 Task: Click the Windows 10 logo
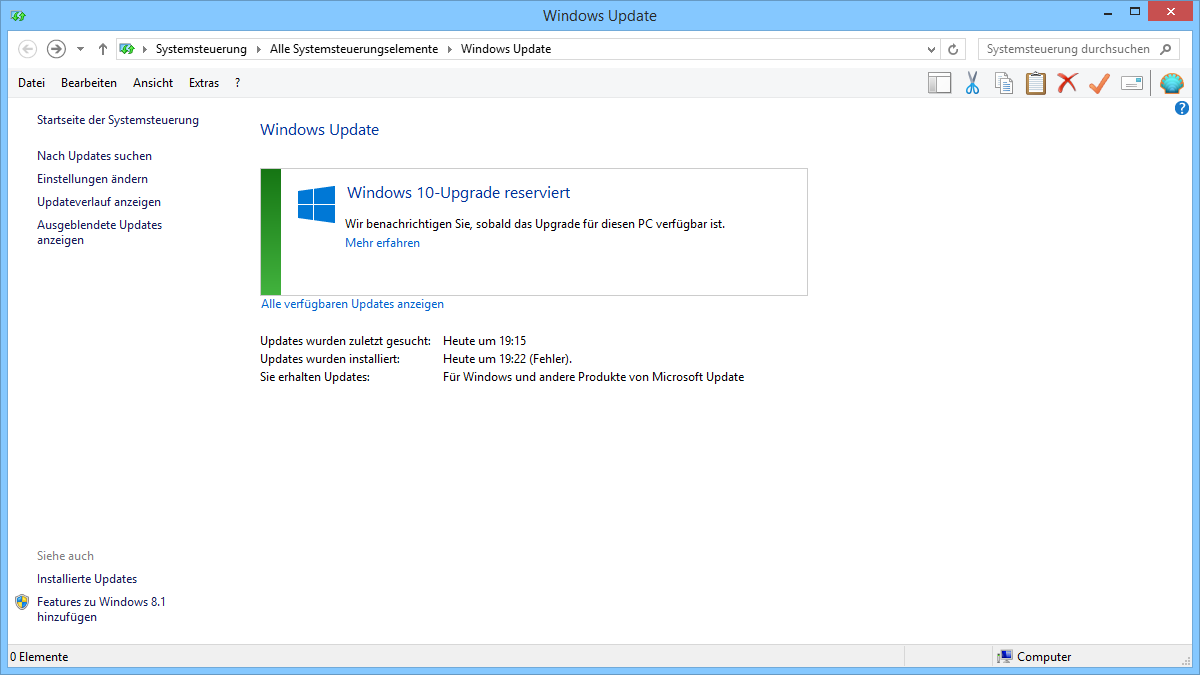(316, 204)
